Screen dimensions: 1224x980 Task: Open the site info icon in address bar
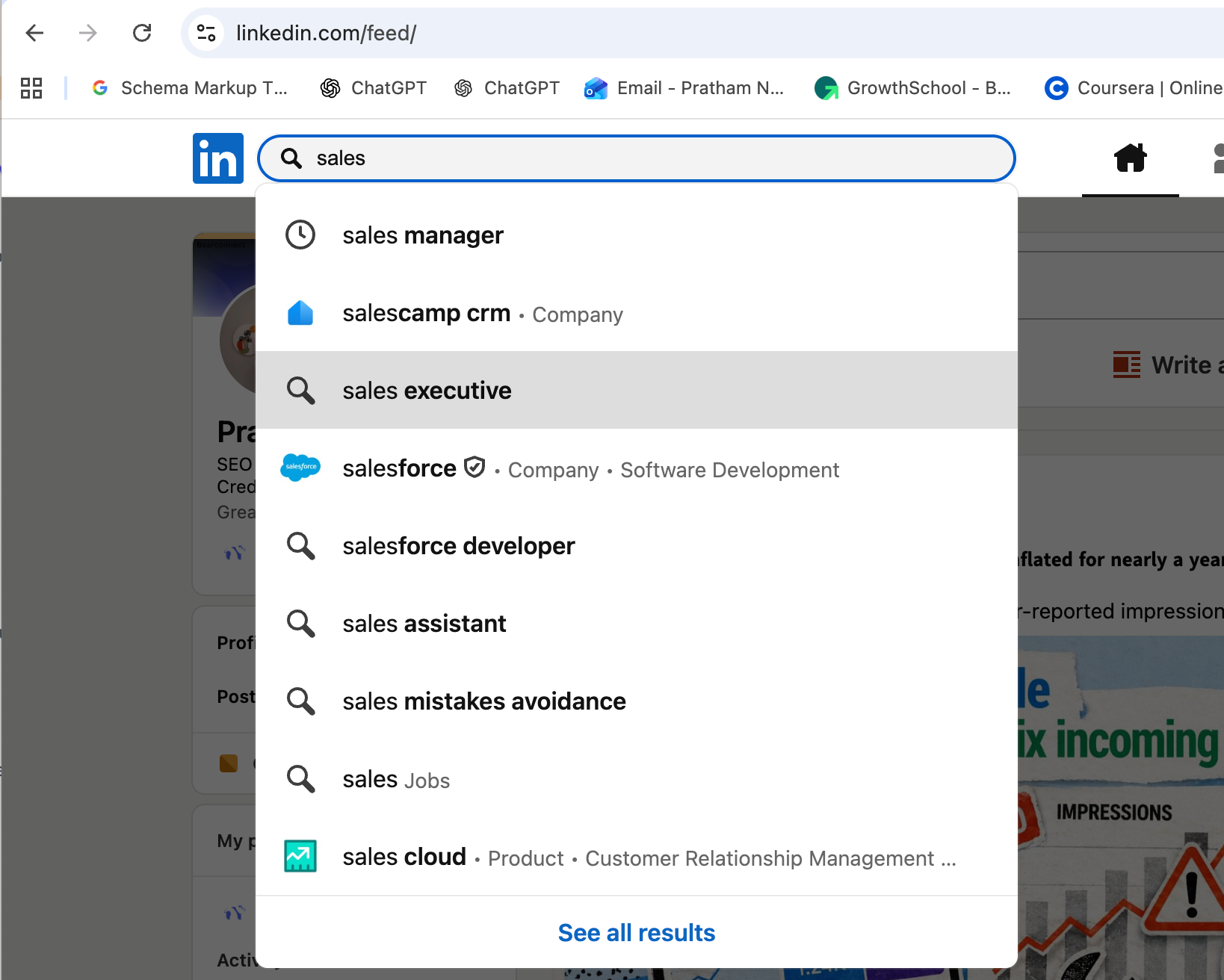tap(205, 33)
